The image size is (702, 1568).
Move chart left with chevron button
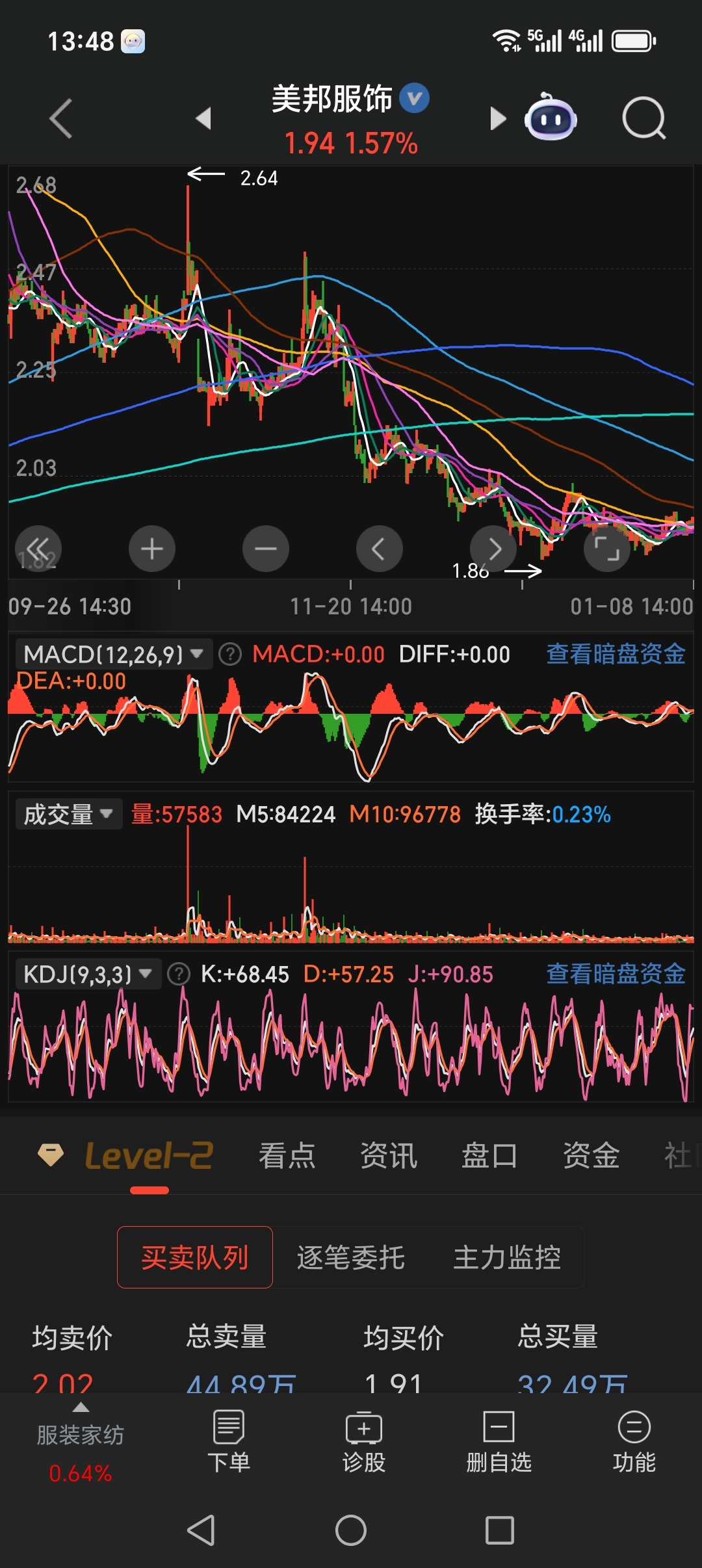(380, 549)
